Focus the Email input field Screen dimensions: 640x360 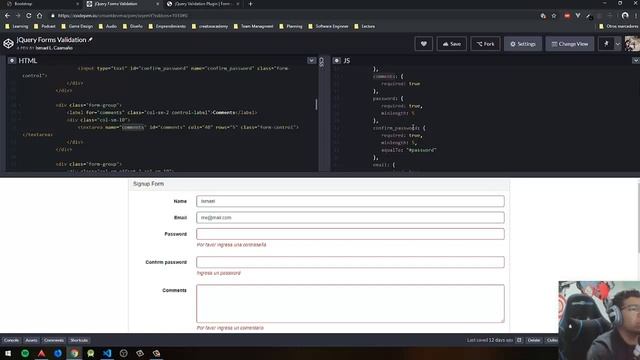point(350,218)
